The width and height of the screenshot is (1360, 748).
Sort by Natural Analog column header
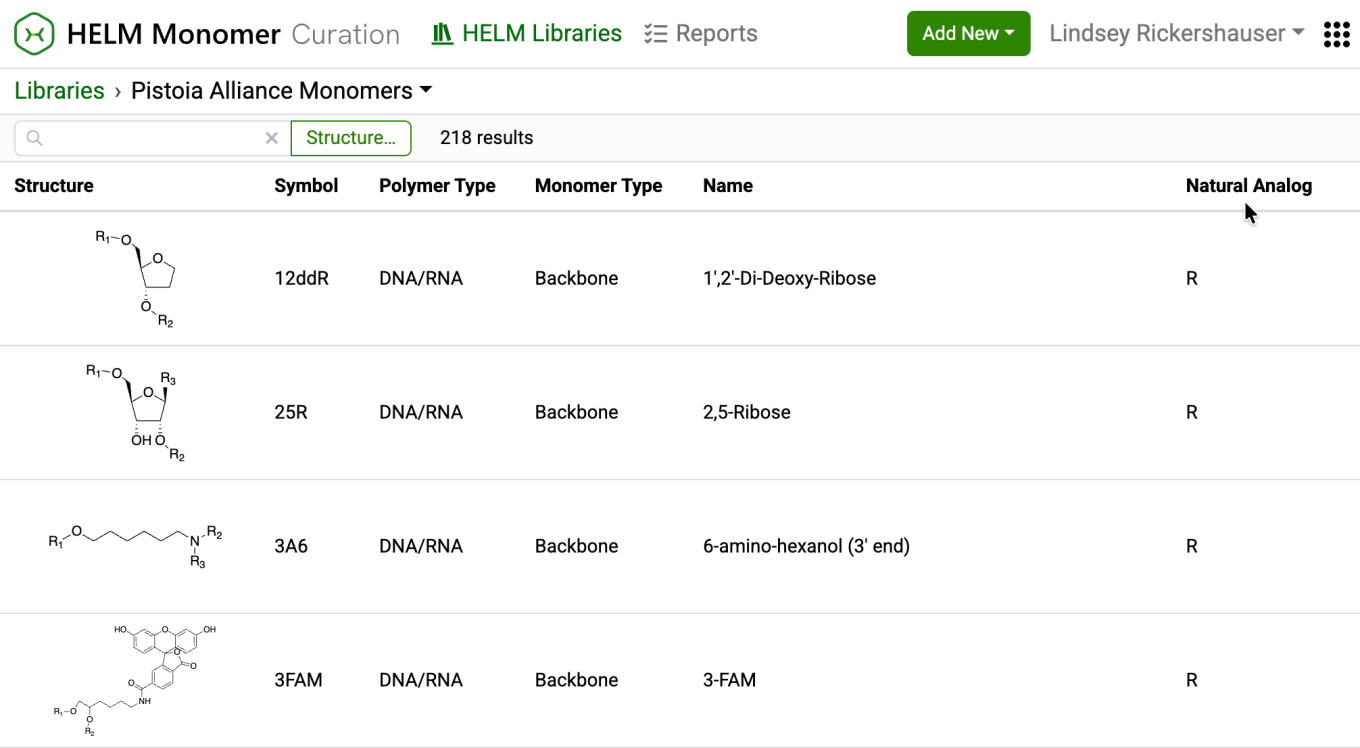click(x=1248, y=186)
